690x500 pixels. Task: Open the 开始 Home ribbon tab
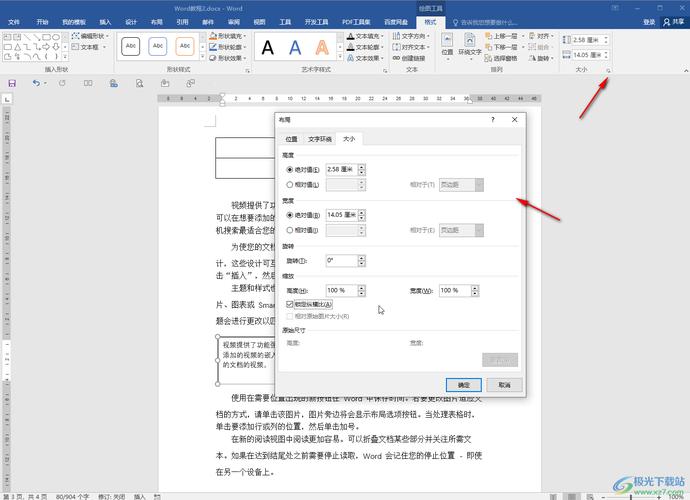[42, 22]
